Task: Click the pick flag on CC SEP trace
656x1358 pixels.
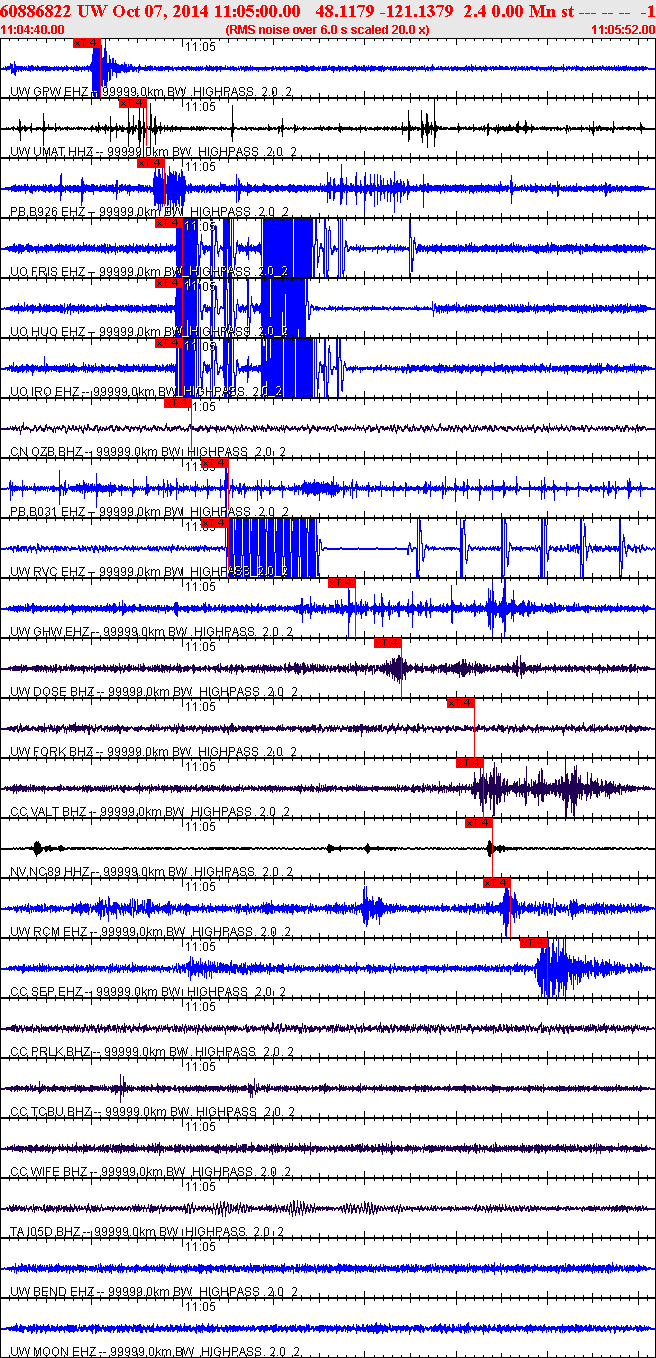Action: [x=534, y=943]
